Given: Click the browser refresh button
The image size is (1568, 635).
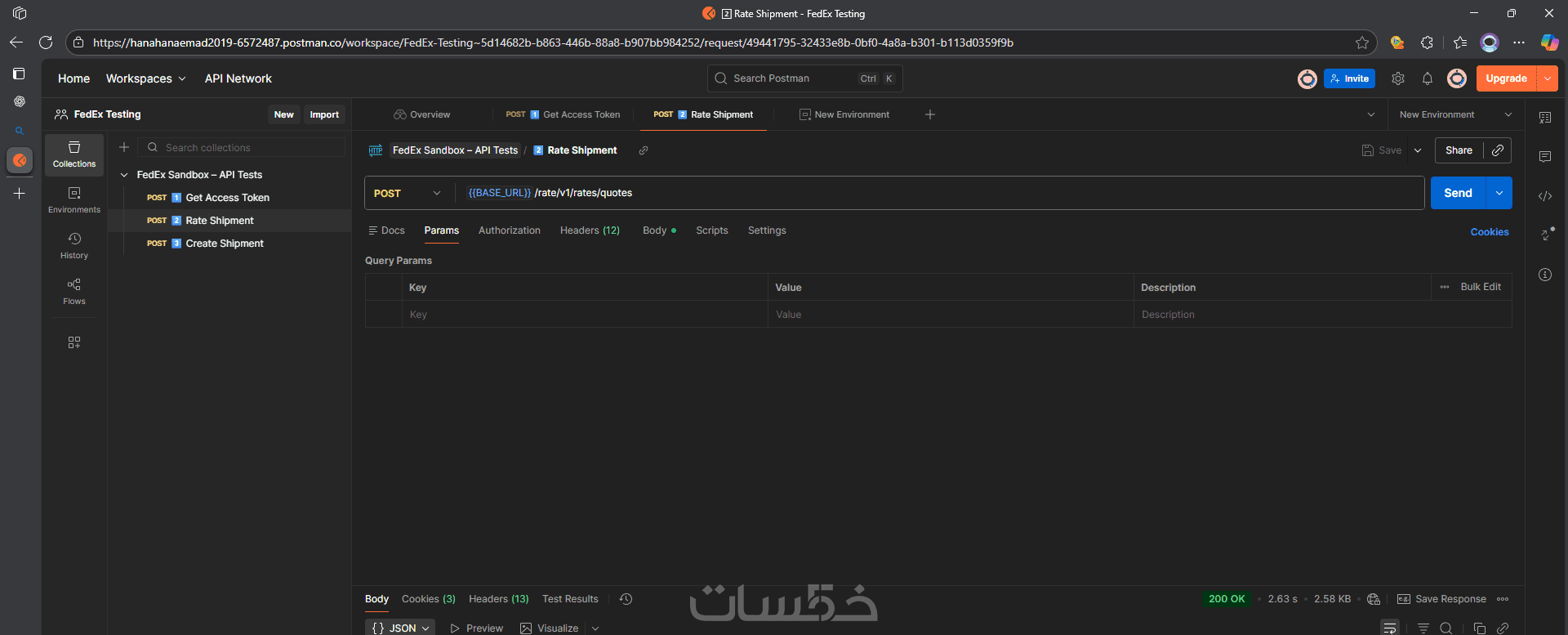Looking at the screenshot, I should tap(46, 42).
